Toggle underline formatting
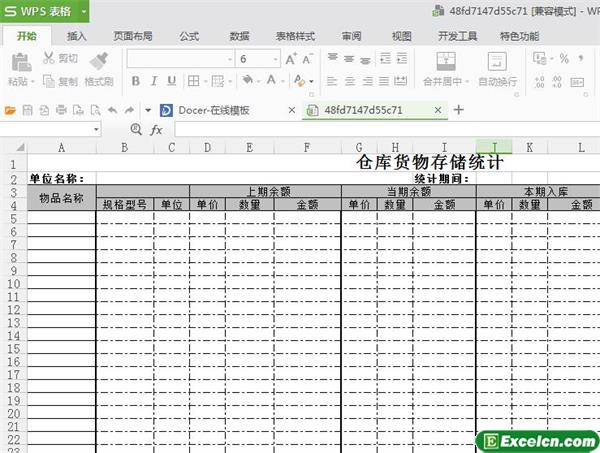Image resolution: width=600 pixels, height=453 pixels. pos(171,81)
